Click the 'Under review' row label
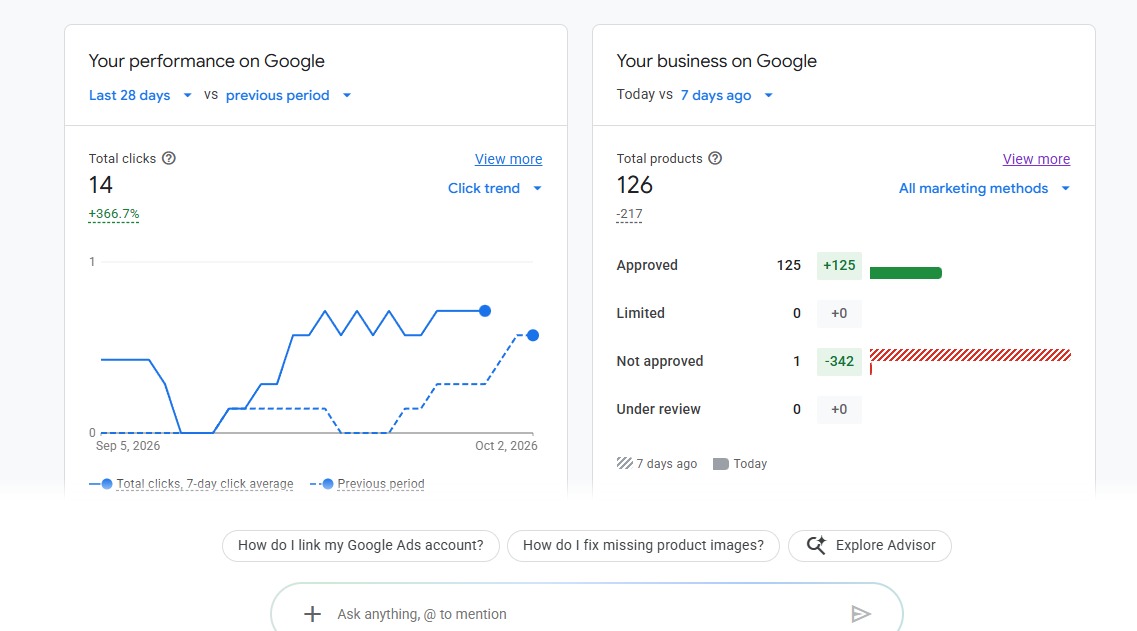The width and height of the screenshot is (1137, 631). point(658,409)
